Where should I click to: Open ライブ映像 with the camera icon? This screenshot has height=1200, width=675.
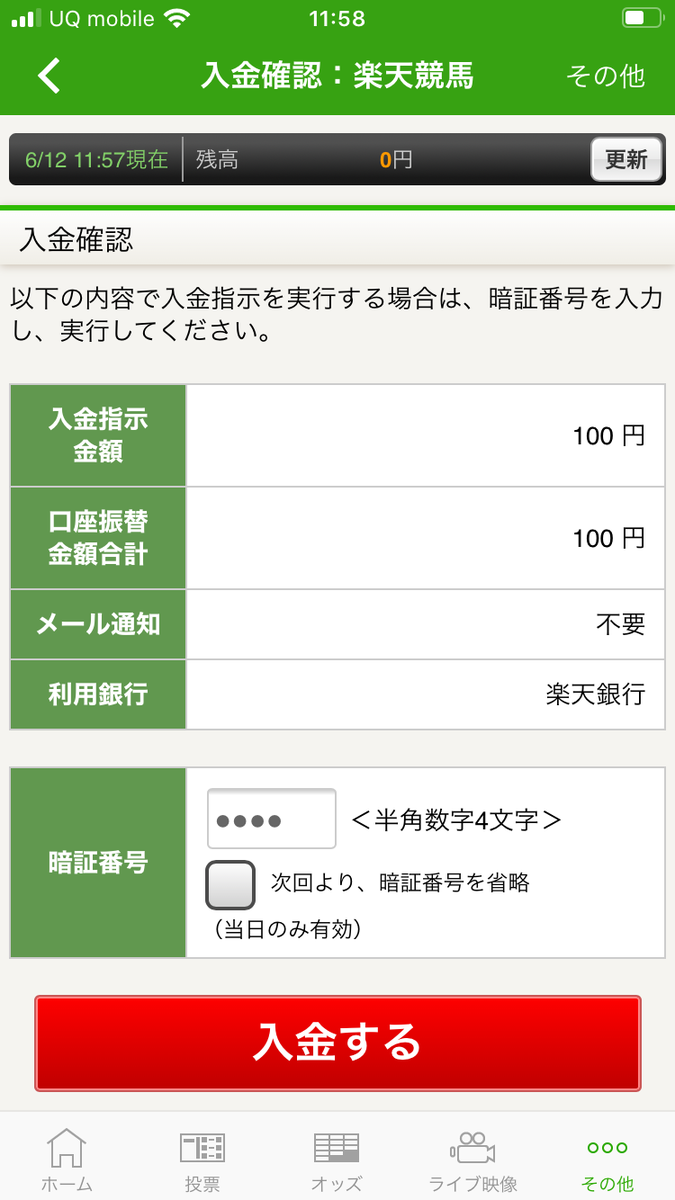tap(472, 1155)
